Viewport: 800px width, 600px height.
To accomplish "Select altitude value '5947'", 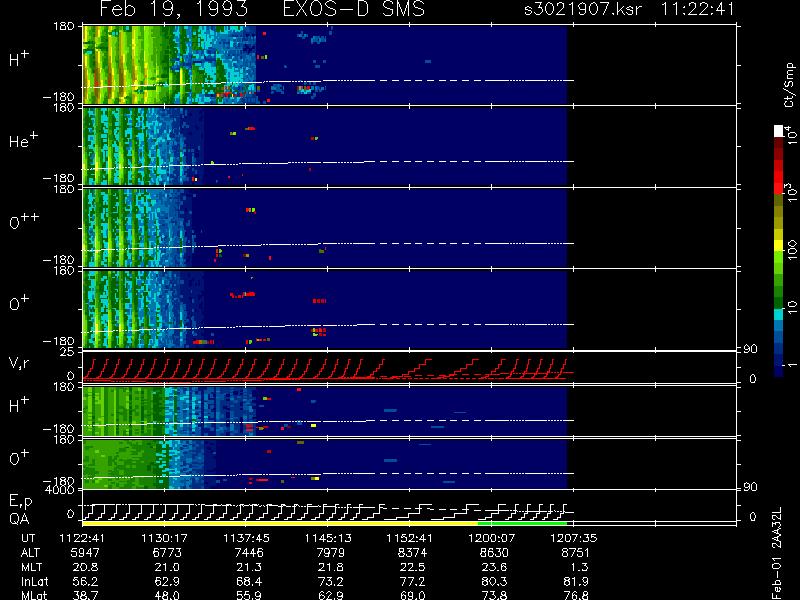I will pos(85,553).
